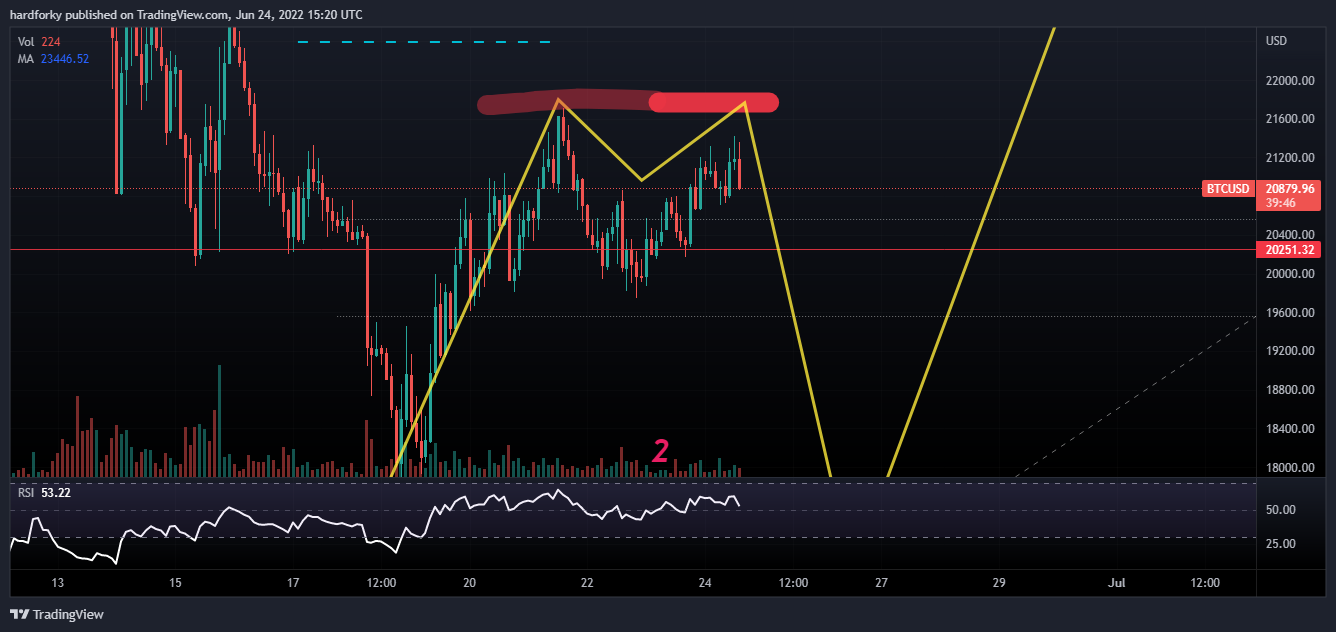Viewport: 1336px width, 632px height.
Task: Click the 17 date label on the time axis
Action: click(293, 583)
